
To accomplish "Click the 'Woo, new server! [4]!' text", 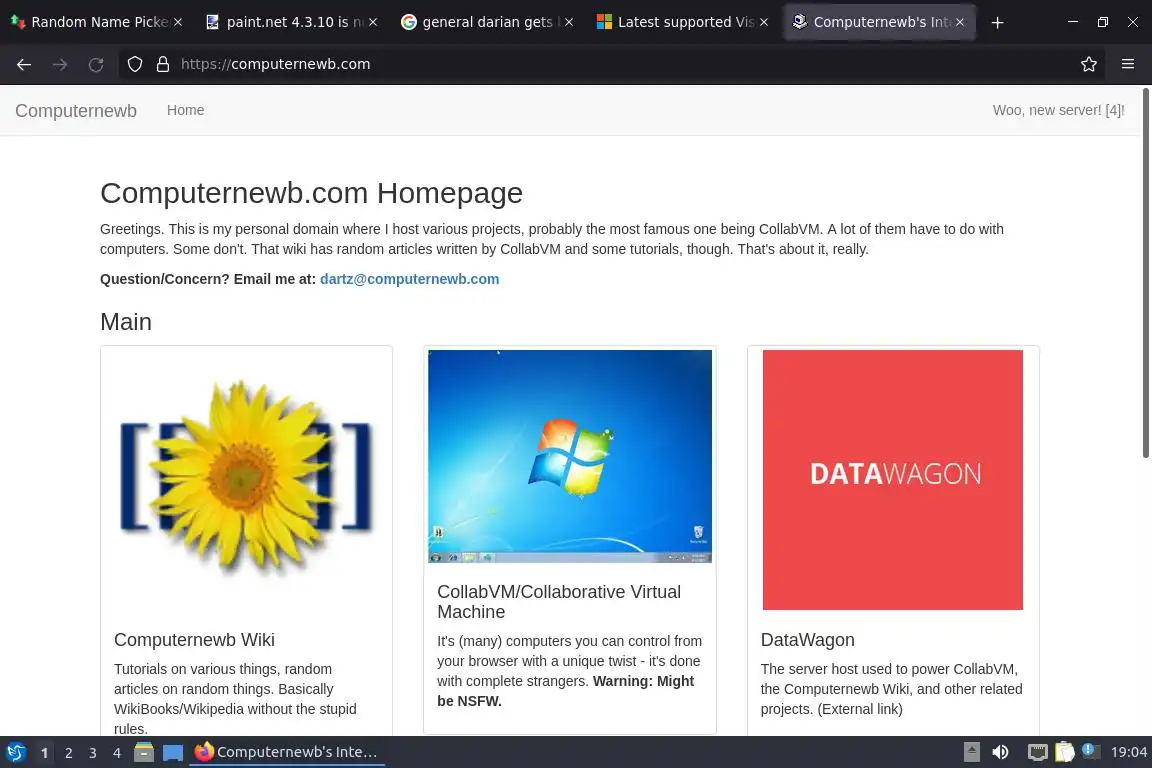I will pyautogui.click(x=1058, y=110).
